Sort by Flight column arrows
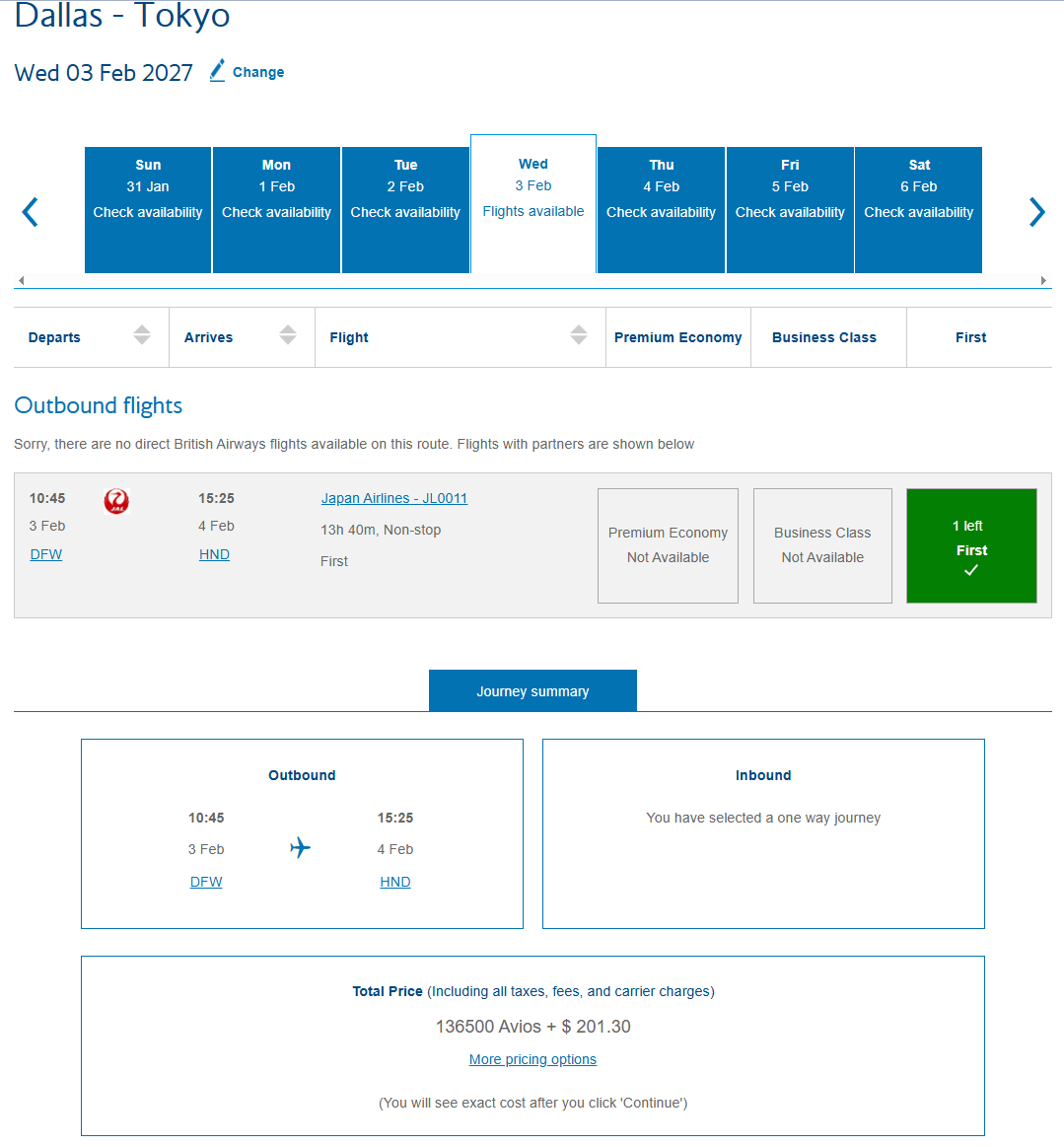 [x=579, y=335]
